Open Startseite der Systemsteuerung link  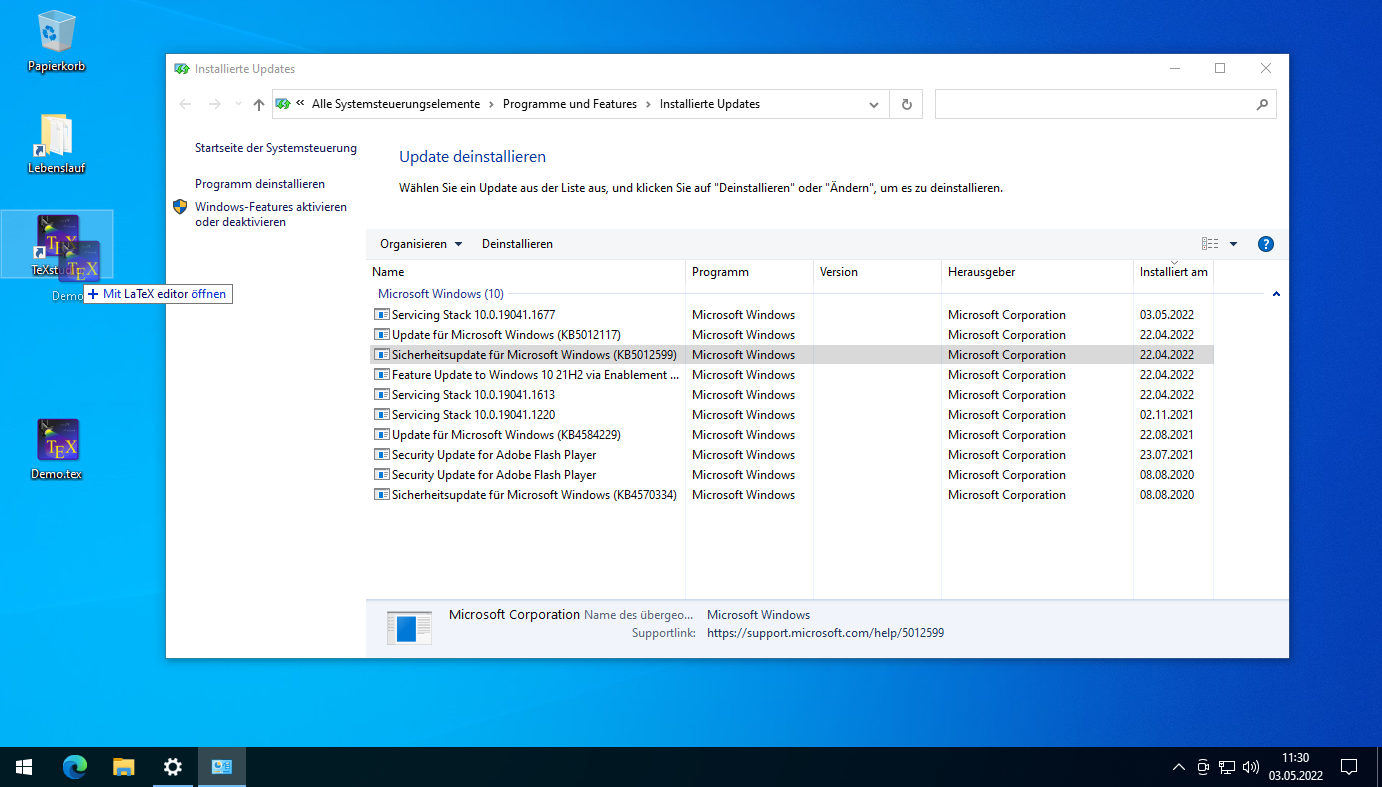pos(276,148)
